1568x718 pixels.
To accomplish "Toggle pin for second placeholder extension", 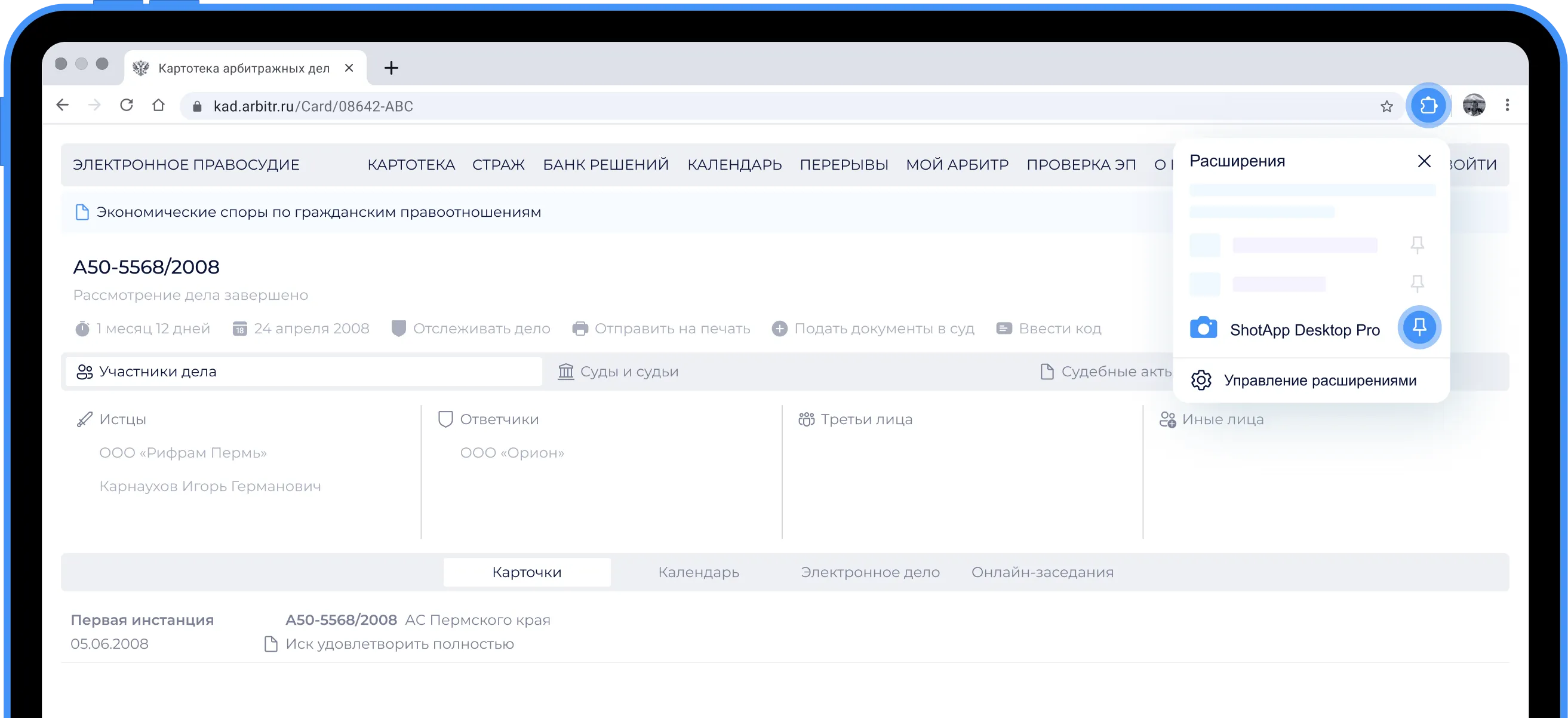I will point(1417,283).
